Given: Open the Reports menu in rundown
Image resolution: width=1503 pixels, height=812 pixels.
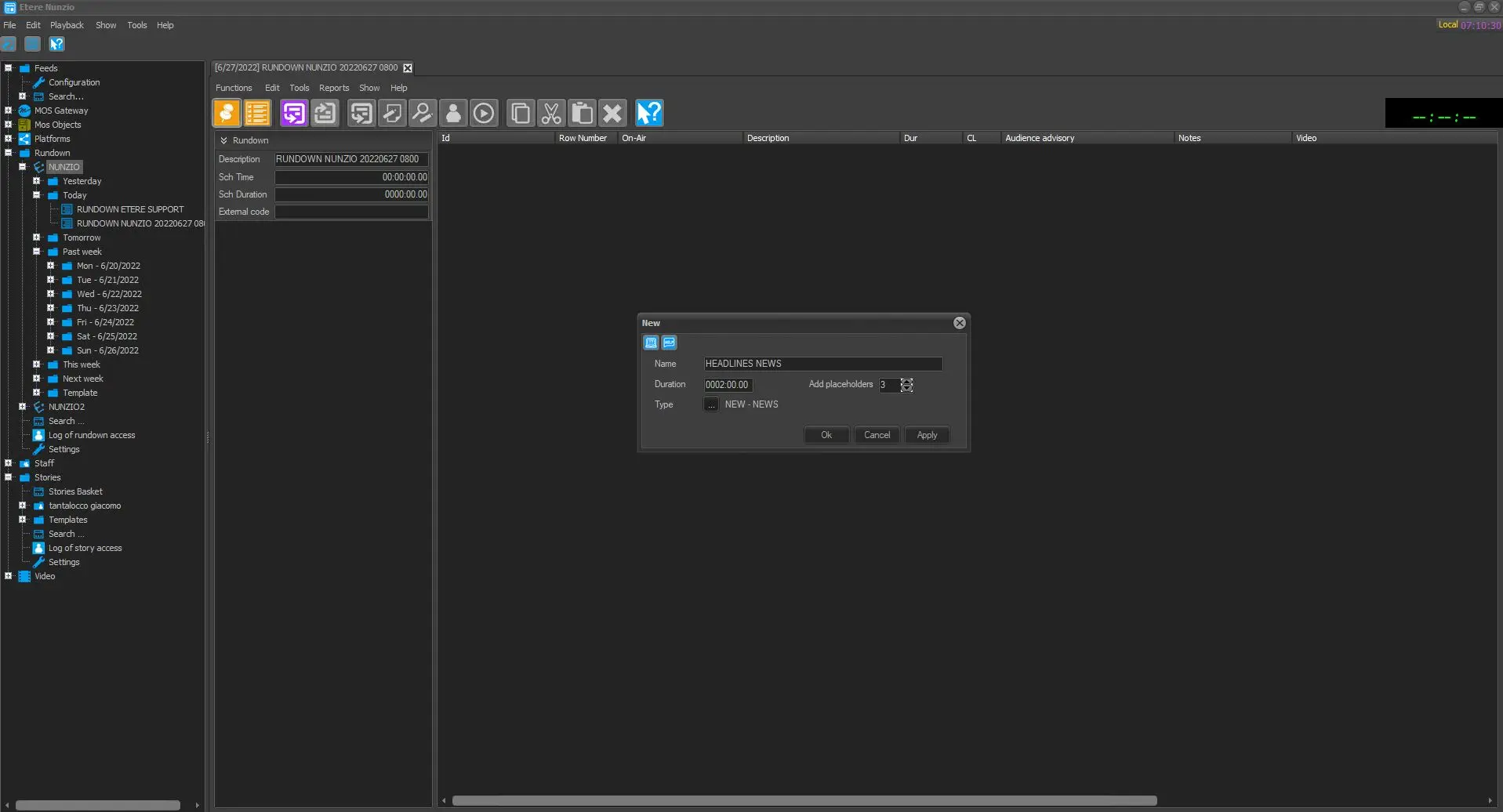Looking at the screenshot, I should pos(334,88).
